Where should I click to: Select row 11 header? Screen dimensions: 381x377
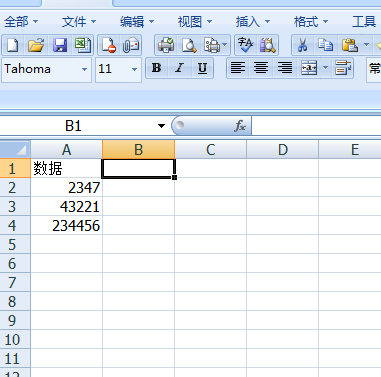pyautogui.click(x=15, y=358)
